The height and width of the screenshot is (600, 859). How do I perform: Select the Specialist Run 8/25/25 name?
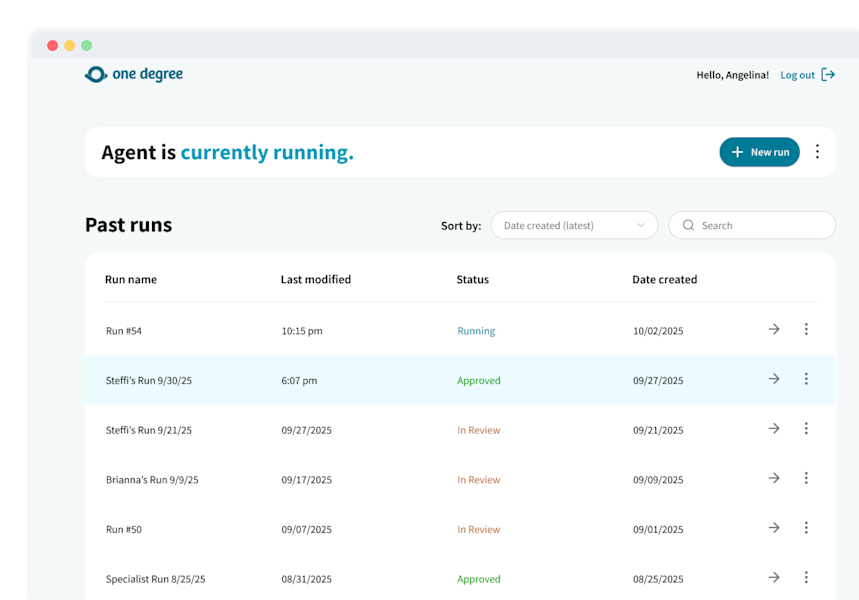156,579
